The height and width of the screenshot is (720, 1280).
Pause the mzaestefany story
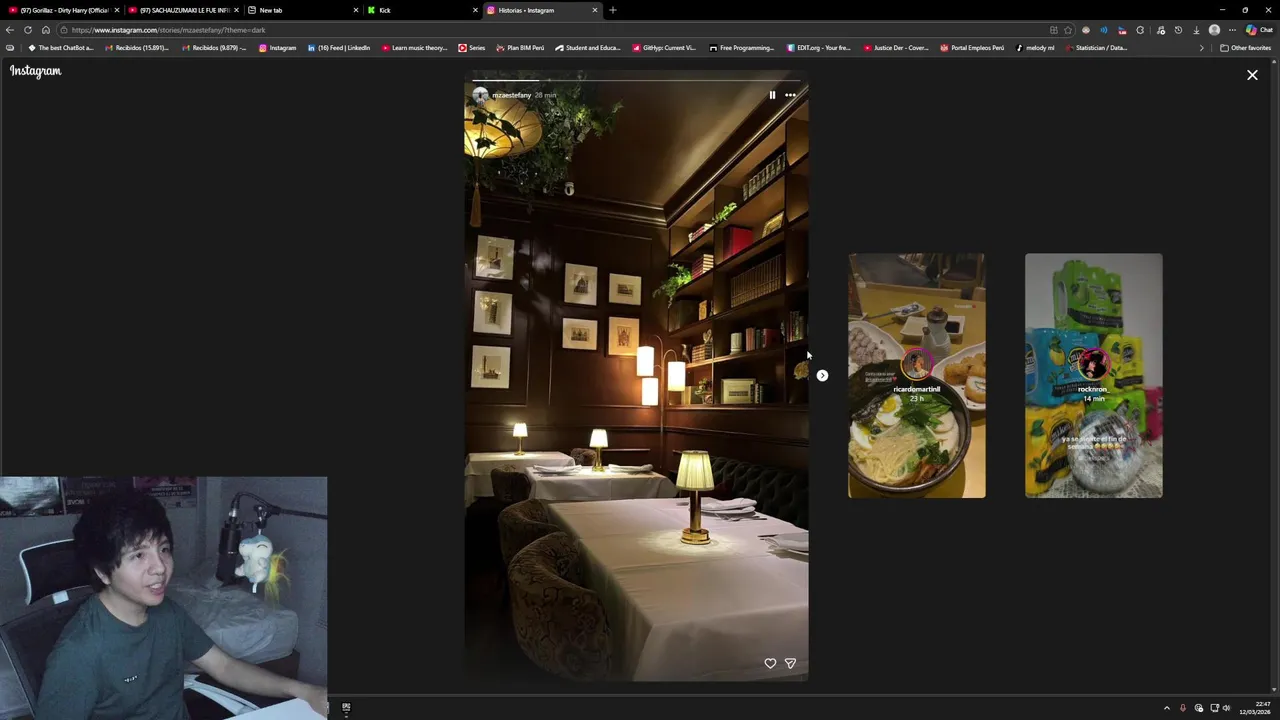click(x=772, y=95)
